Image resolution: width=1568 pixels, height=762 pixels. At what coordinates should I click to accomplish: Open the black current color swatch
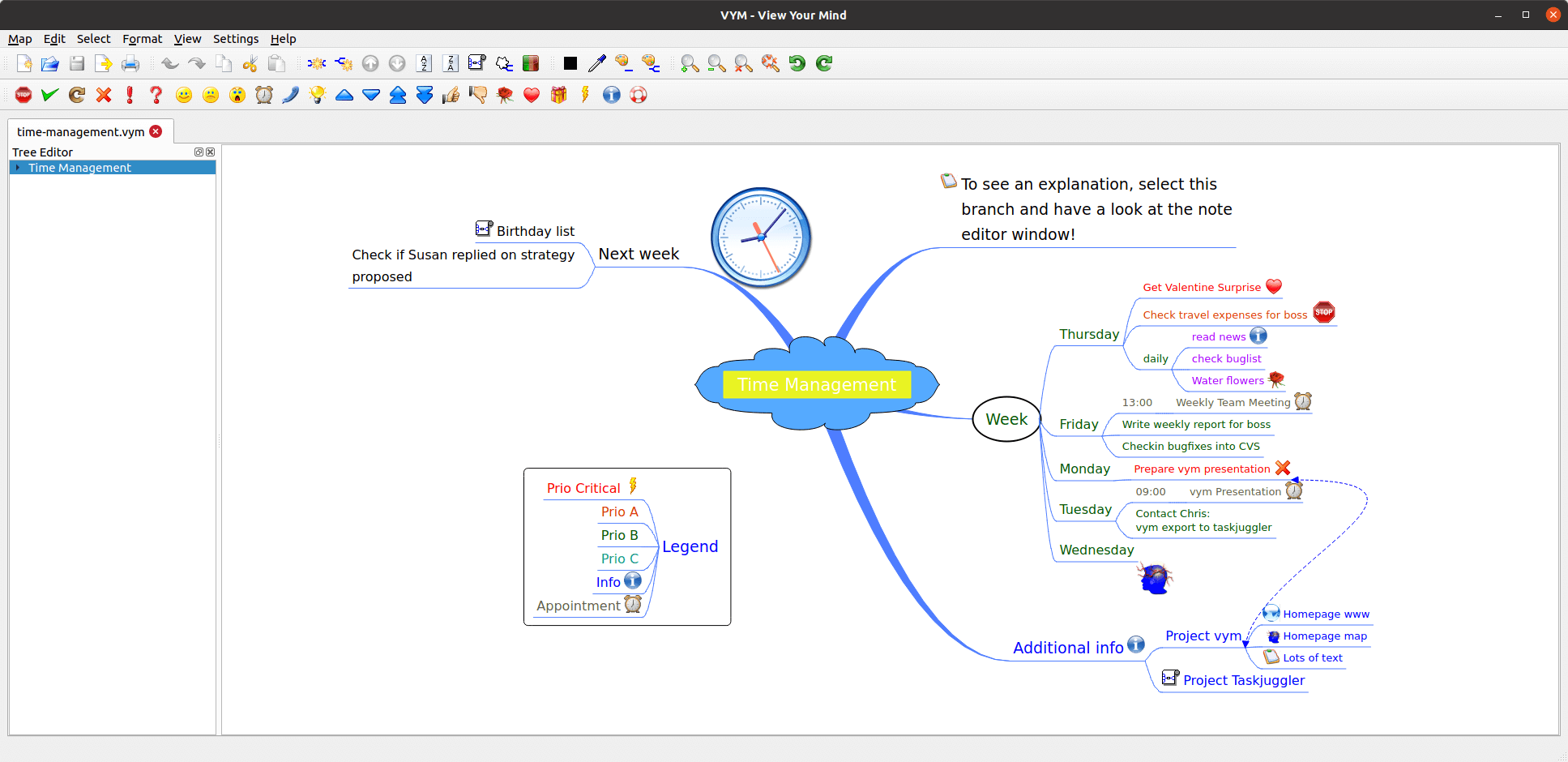(570, 63)
